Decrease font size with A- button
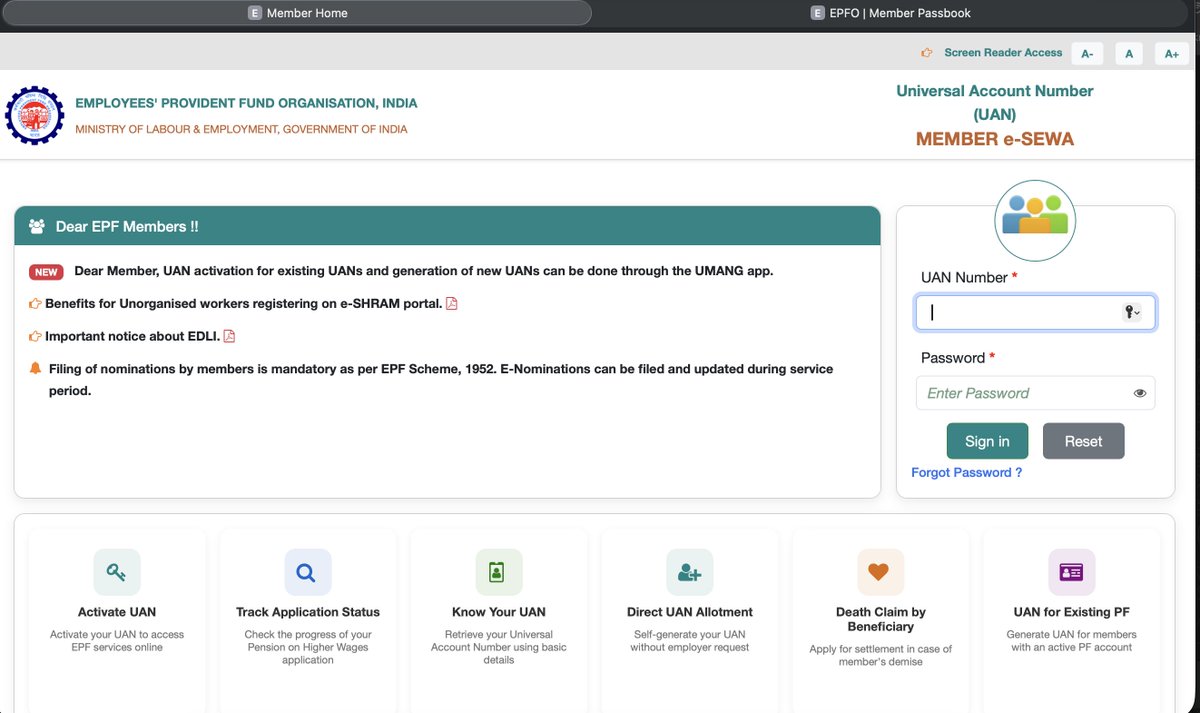This screenshot has width=1200, height=713. click(x=1087, y=54)
